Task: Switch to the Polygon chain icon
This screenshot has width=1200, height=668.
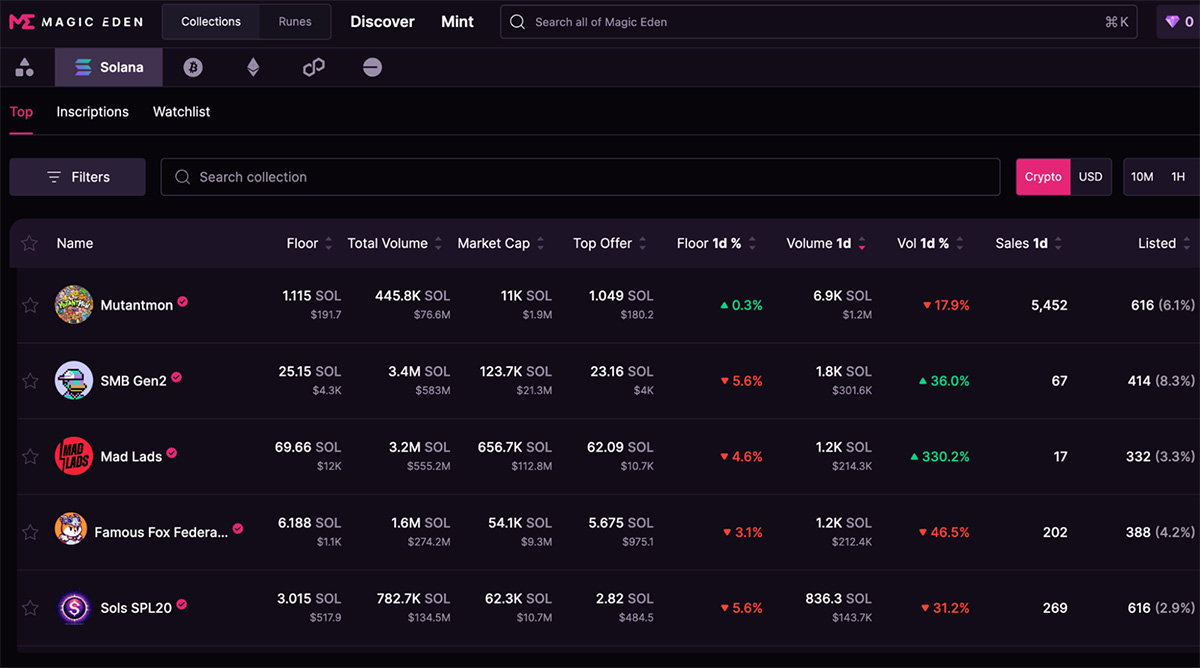Action: pyautogui.click(x=313, y=67)
